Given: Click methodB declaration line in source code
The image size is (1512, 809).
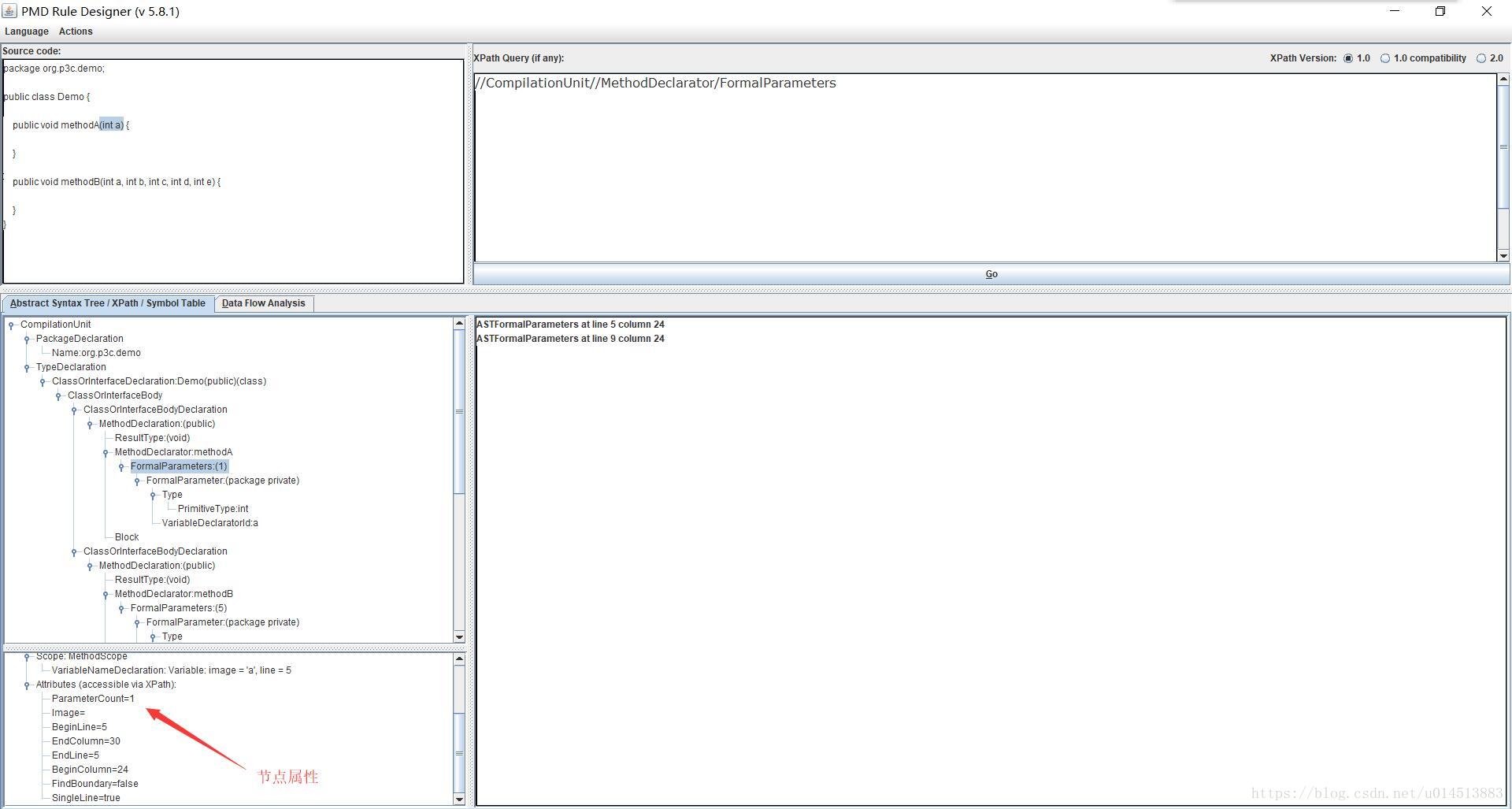Looking at the screenshot, I should [x=117, y=182].
